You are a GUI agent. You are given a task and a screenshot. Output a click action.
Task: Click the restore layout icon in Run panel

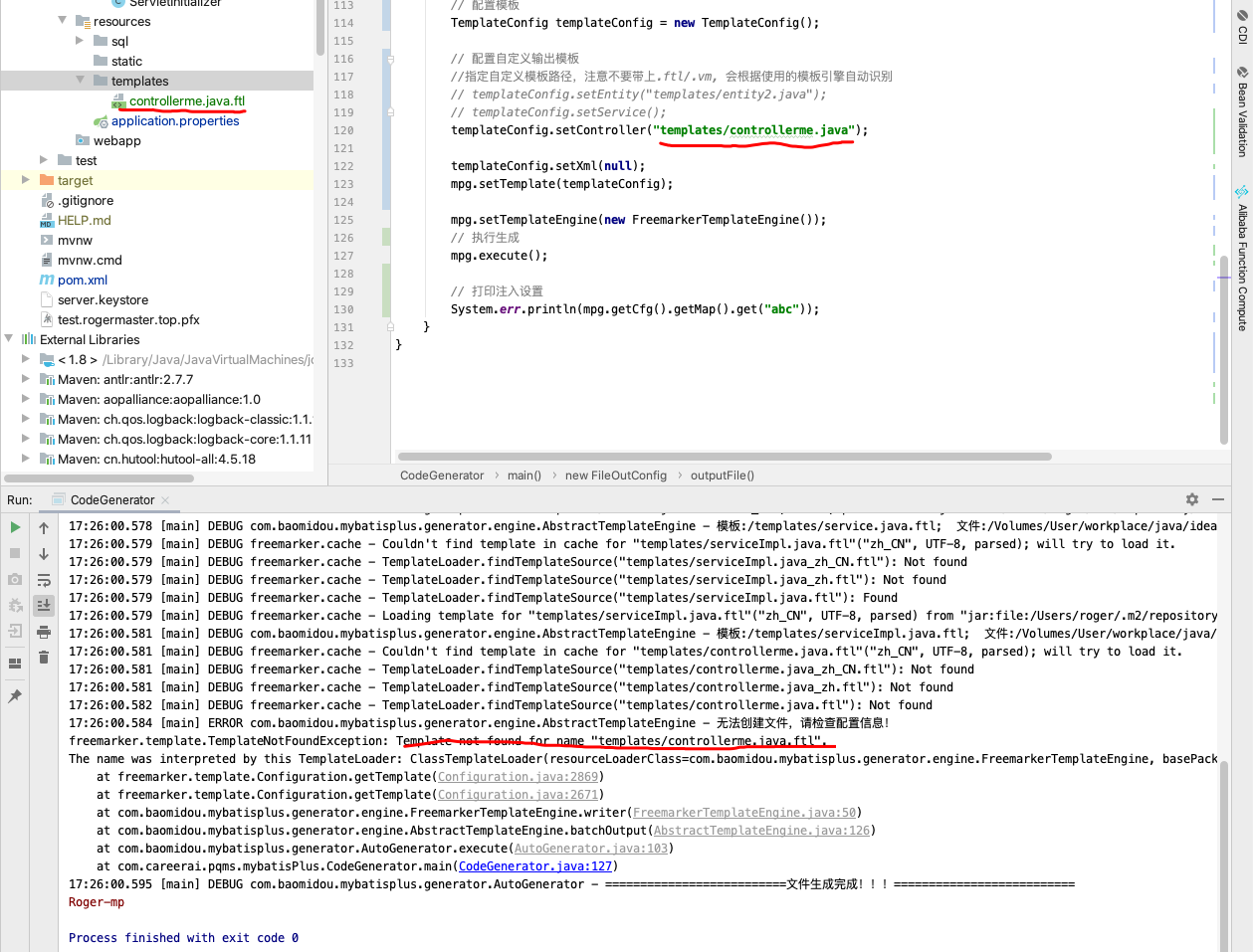point(15,664)
